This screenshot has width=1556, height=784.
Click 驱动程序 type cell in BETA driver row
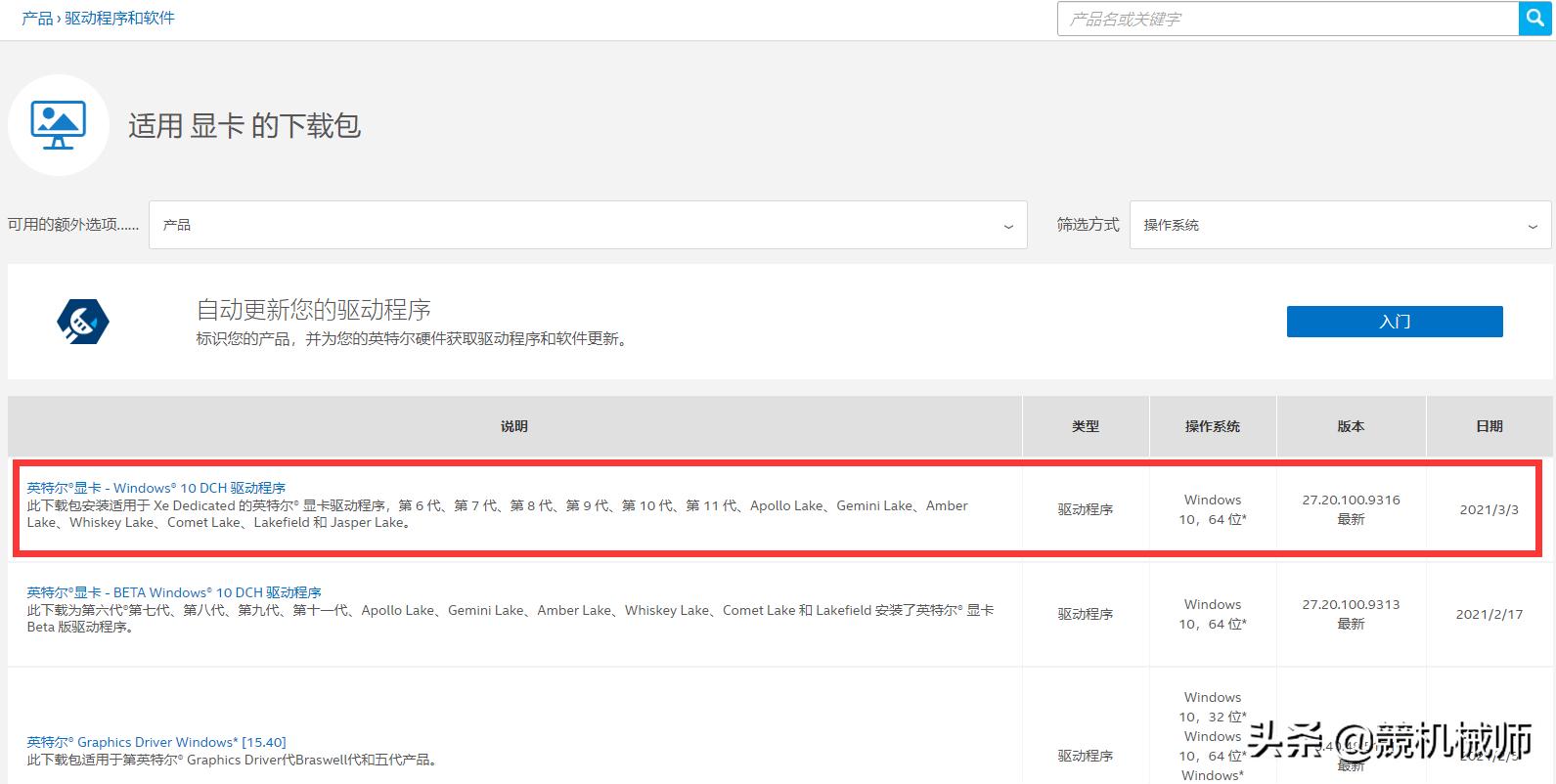(1086, 614)
